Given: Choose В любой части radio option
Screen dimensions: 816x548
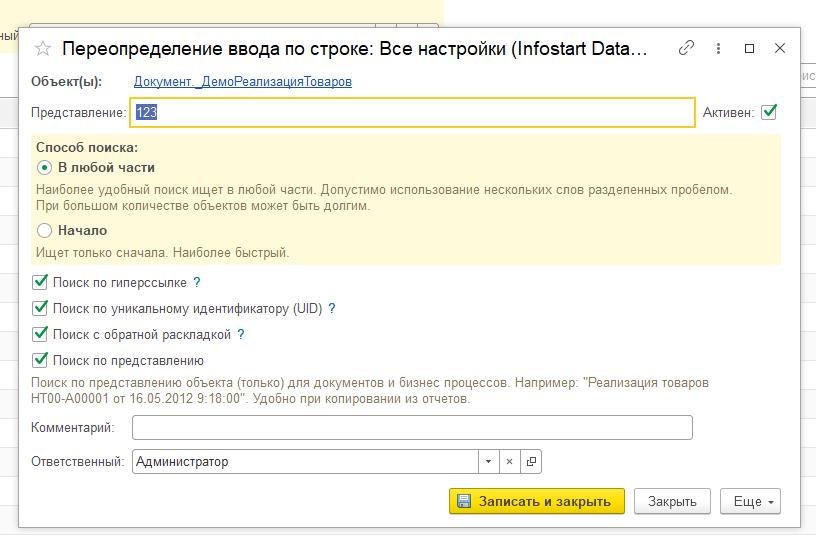Looking at the screenshot, I should 44,168.
